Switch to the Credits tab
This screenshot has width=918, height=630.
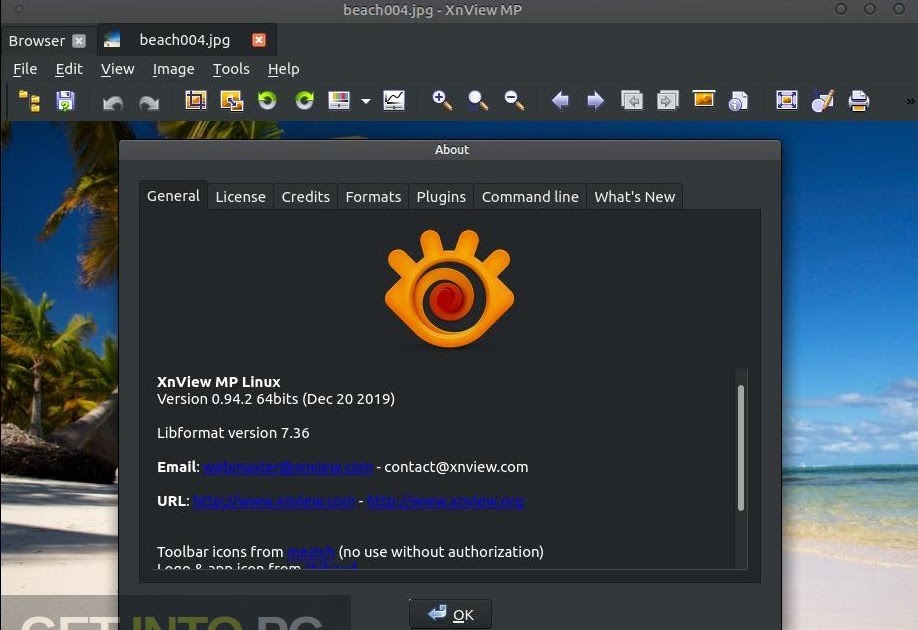306,197
